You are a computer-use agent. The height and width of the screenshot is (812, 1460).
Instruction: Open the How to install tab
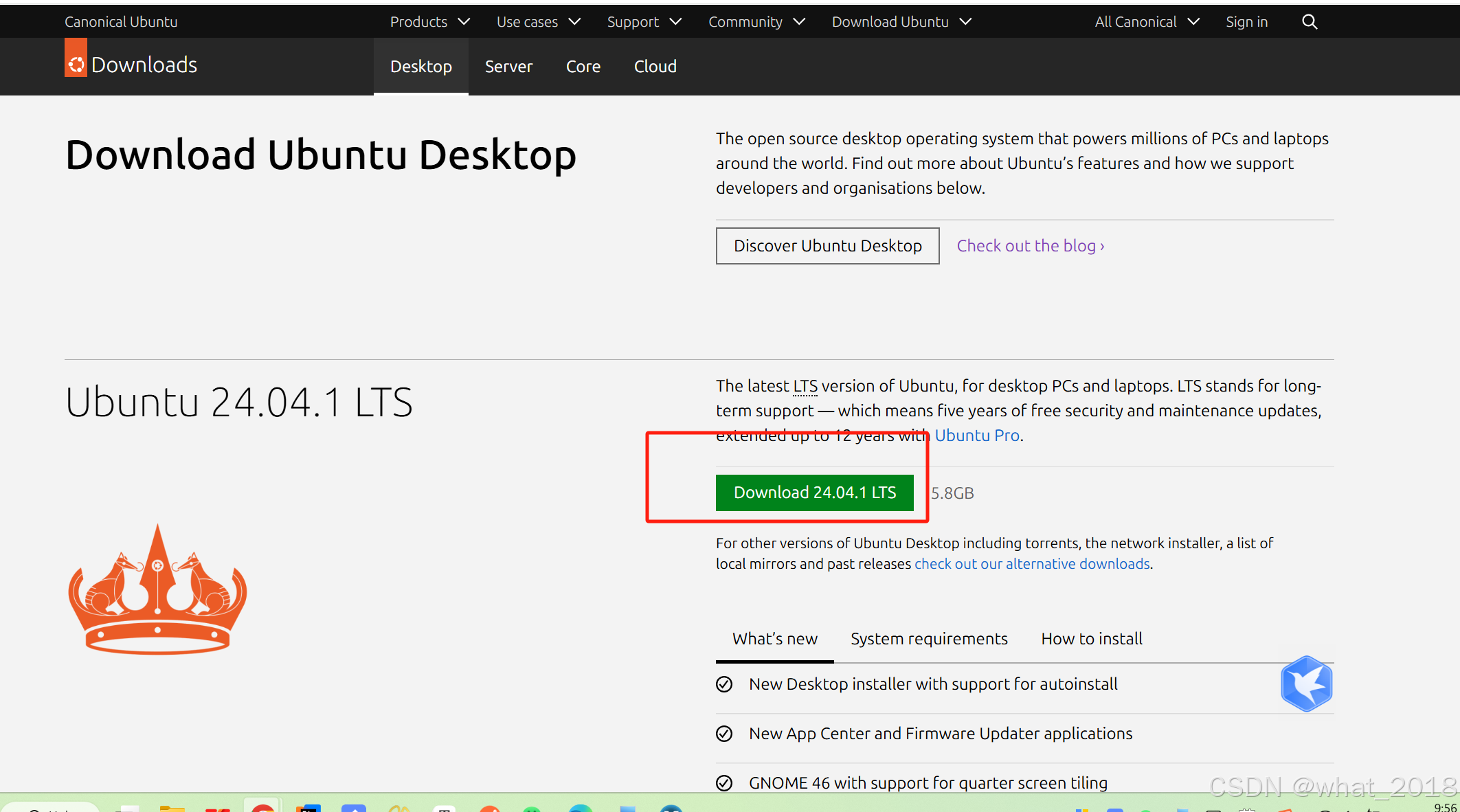tap(1091, 638)
